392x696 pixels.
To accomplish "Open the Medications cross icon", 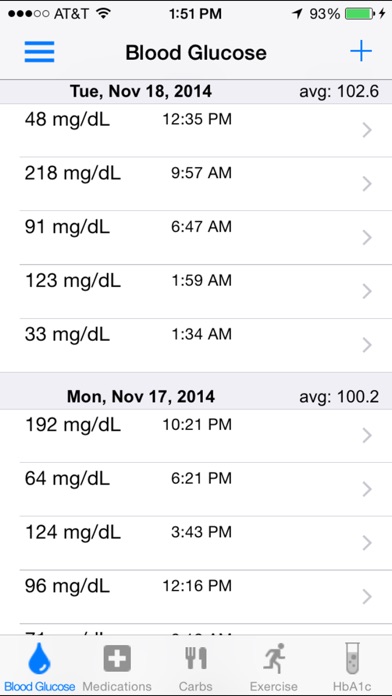I will coord(117,658).
